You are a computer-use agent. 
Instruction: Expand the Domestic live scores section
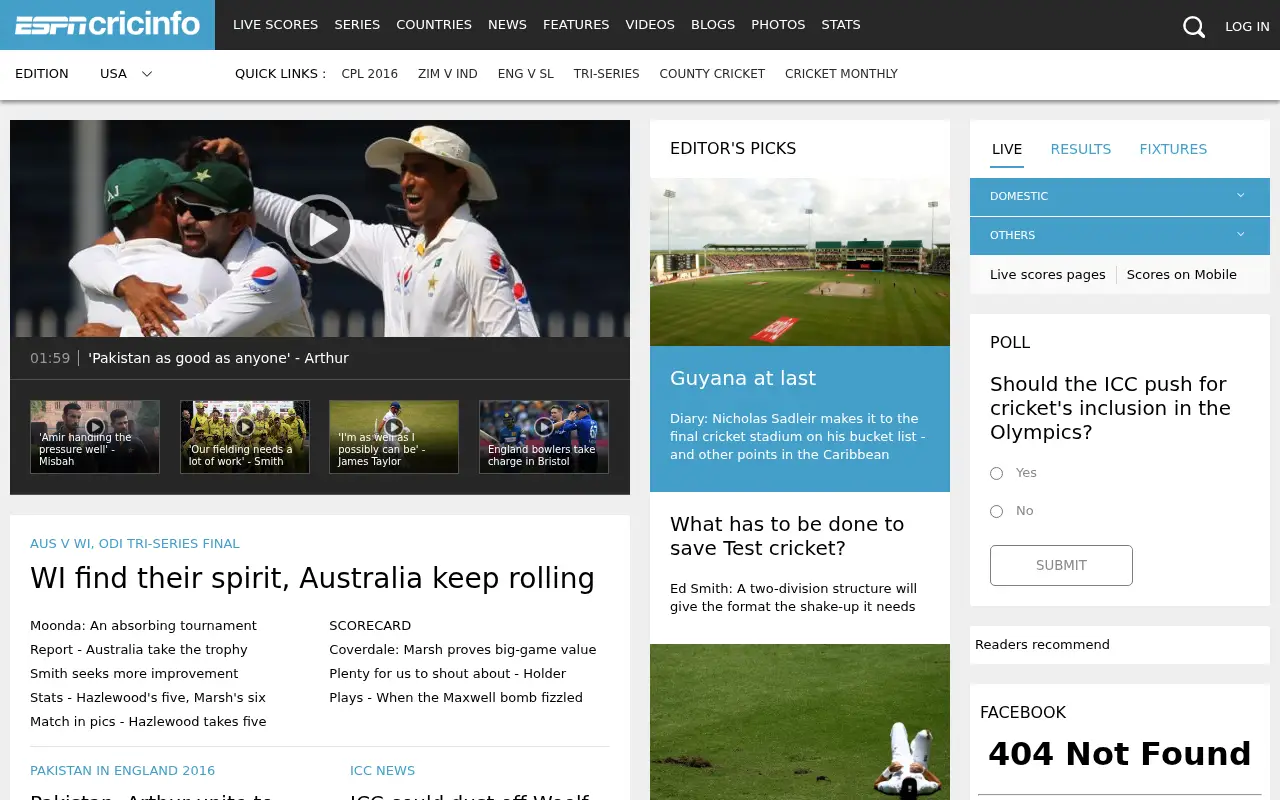[1120, 197]
